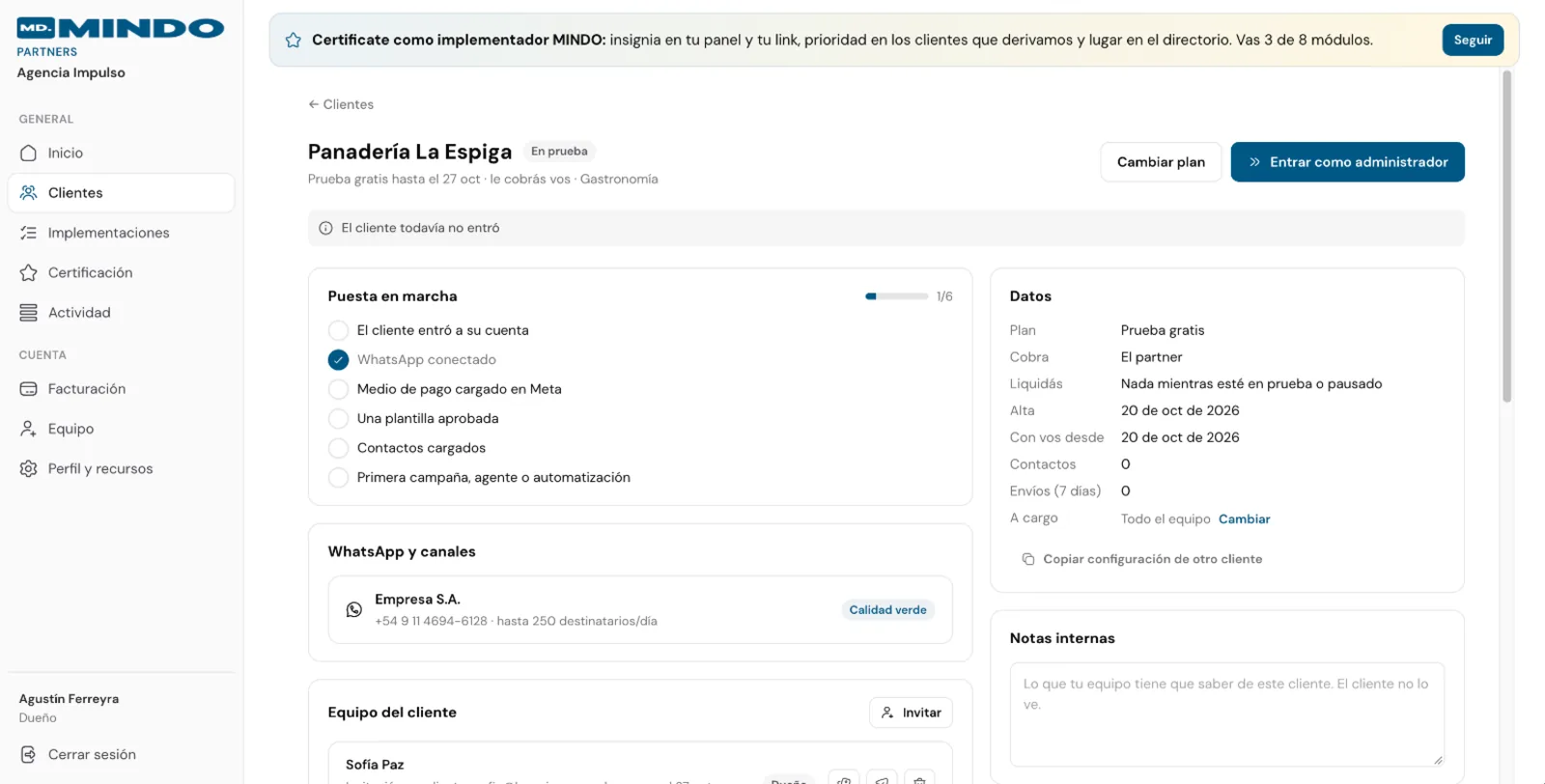Image resolution: width=1545 pixels, height=784 pixels.
Task: Click the Cerrar sesión logout icon
Action: [x=29, y=755]
